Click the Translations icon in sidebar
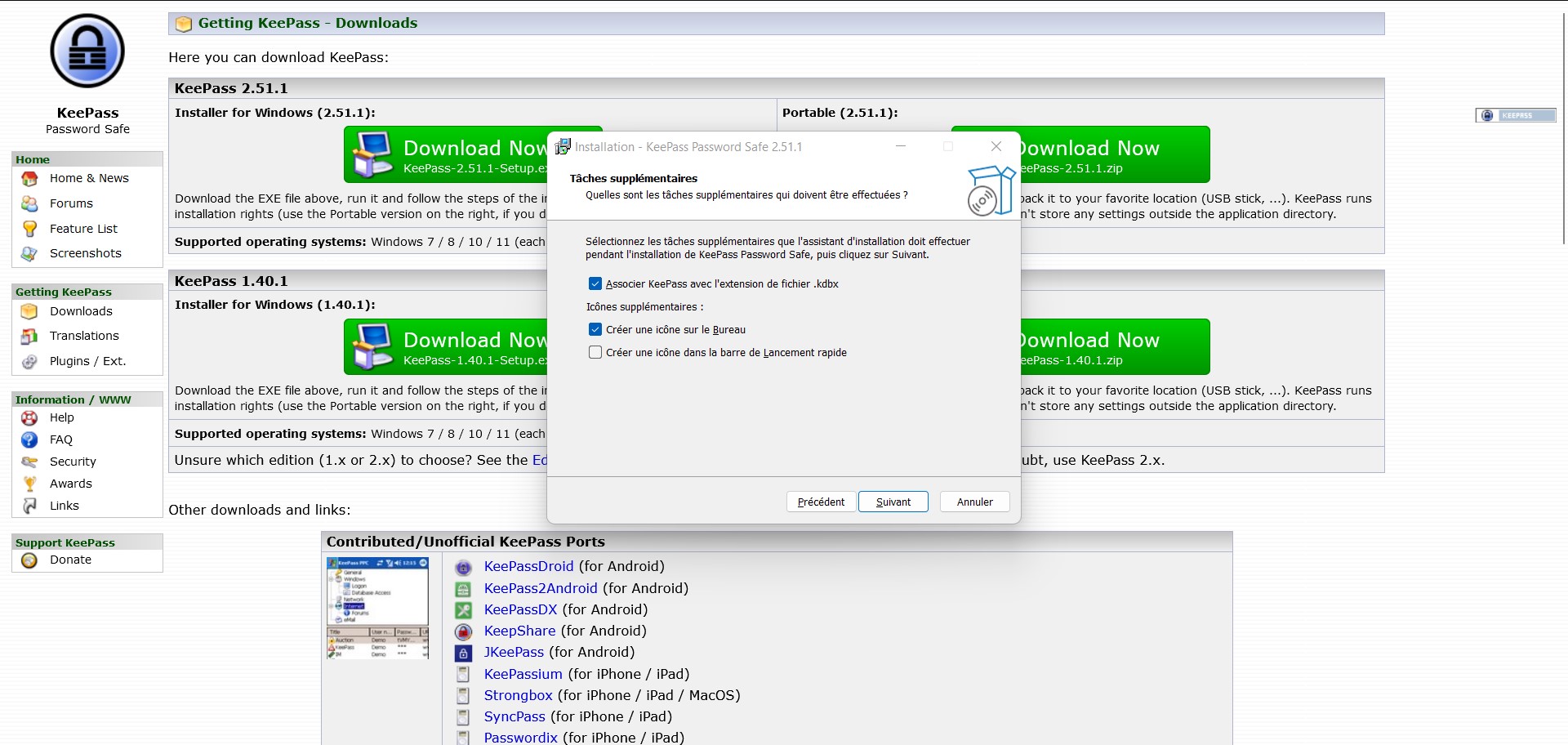This screenshot has height=745, width=1568. click(29, 337)
